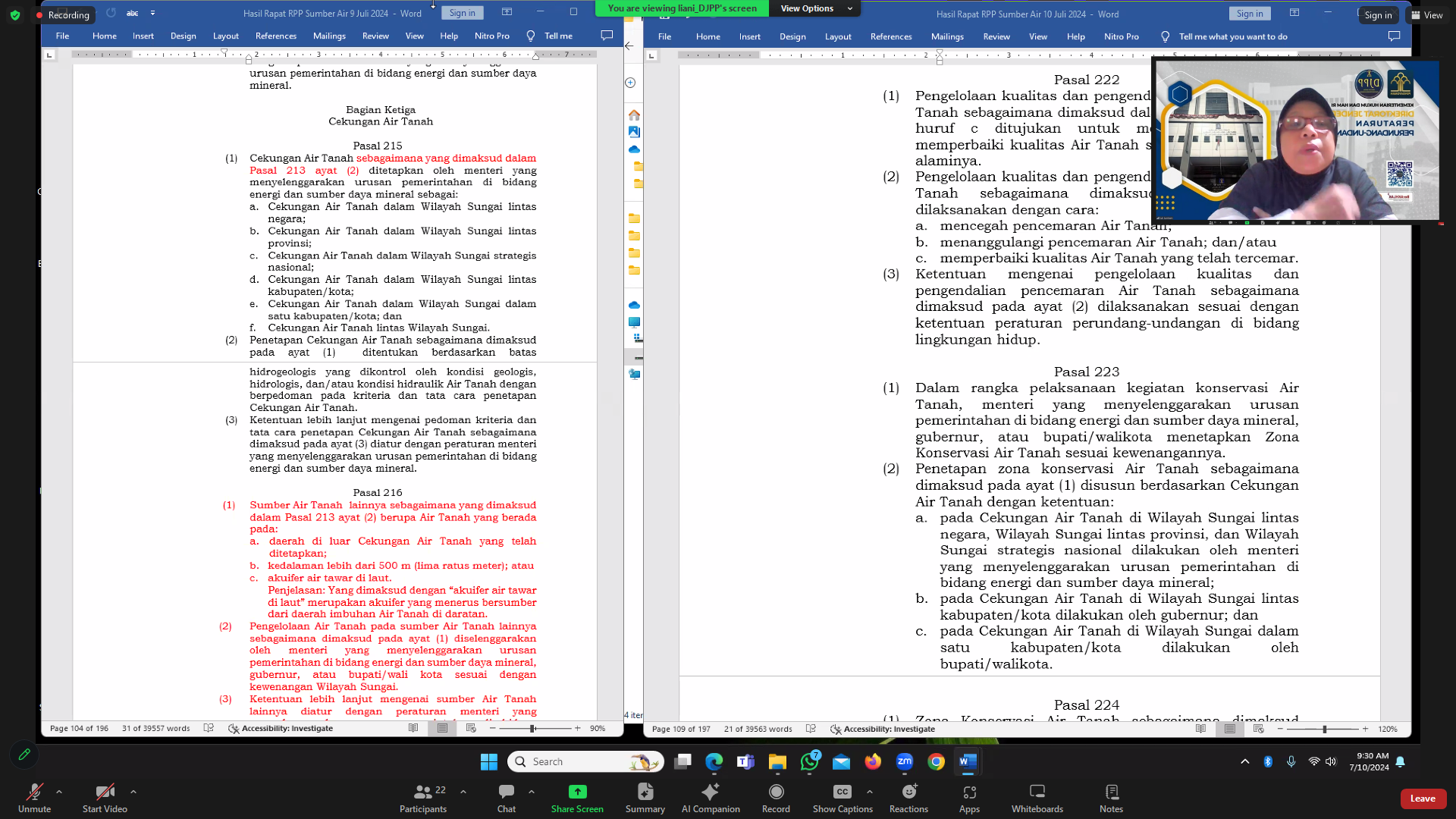Adjust zoom slider in right Word
The width and height of the screenshot is (1456, 819).
tap(1324, 729)
